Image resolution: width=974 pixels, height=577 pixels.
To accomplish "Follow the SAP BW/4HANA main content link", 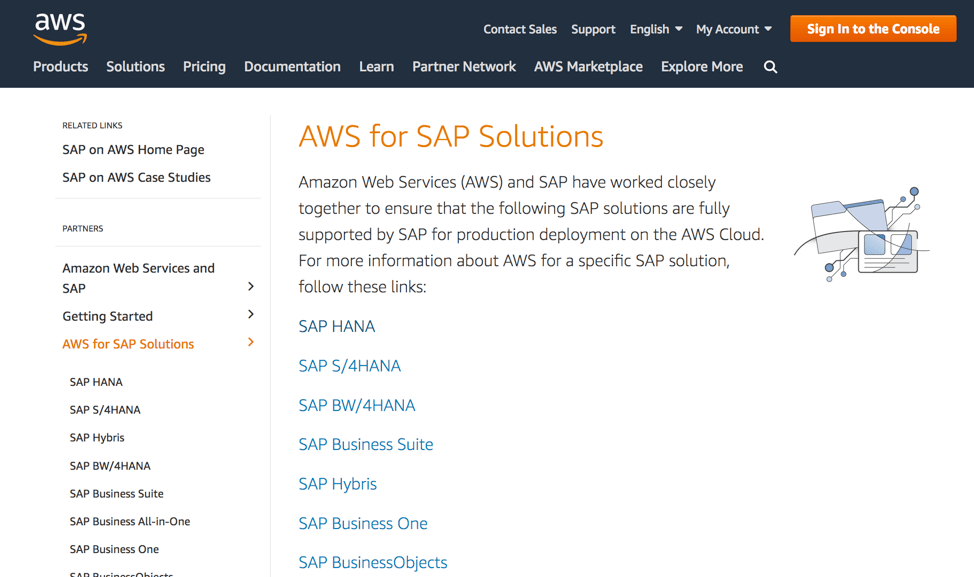I will point(357,406).
